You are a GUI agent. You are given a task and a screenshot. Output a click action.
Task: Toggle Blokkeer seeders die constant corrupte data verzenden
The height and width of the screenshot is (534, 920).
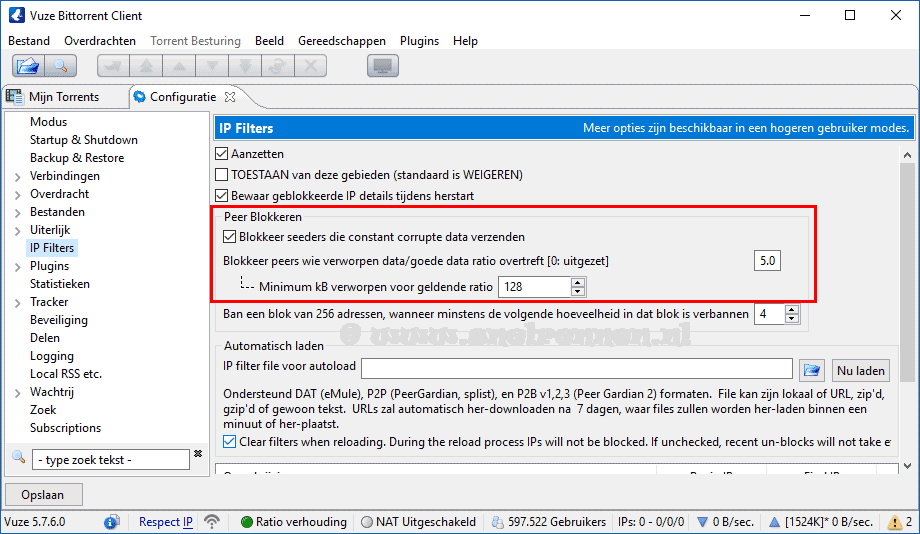pyautogui.click(x=229, y=237)
